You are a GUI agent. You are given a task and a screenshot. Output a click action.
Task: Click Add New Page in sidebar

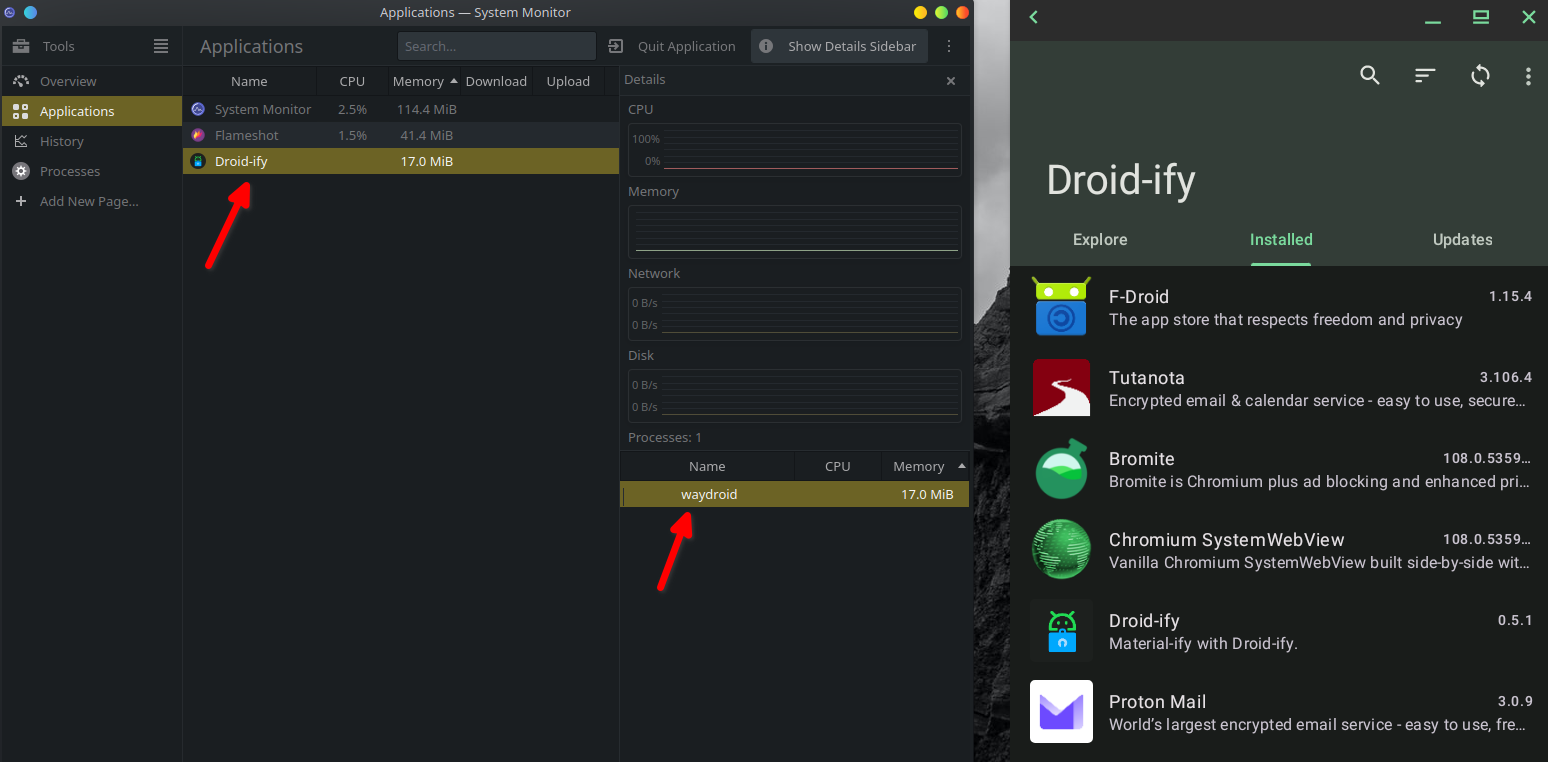click(x=89, y=201)
